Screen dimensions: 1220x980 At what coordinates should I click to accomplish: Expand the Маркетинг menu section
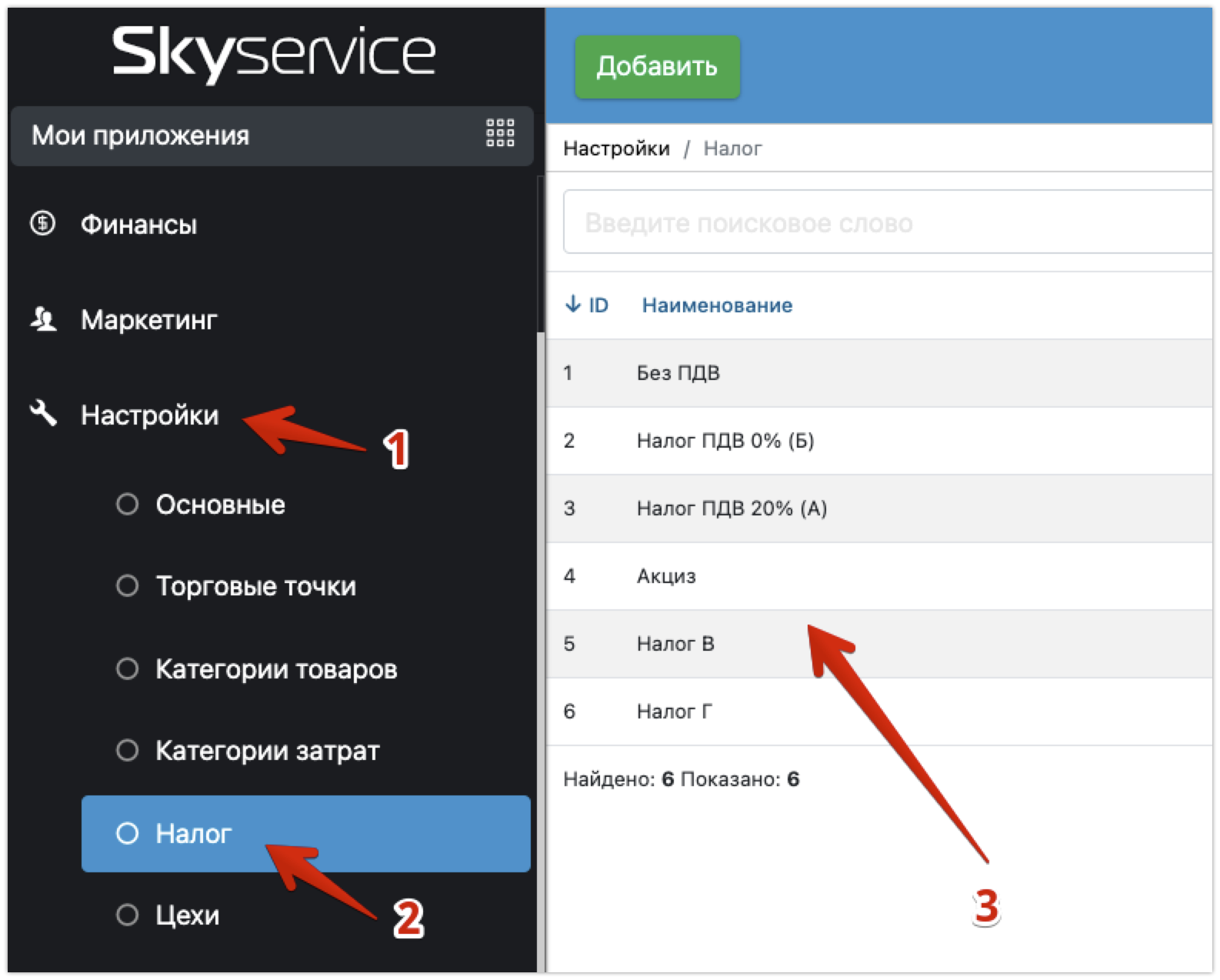[x=149, y=320]
